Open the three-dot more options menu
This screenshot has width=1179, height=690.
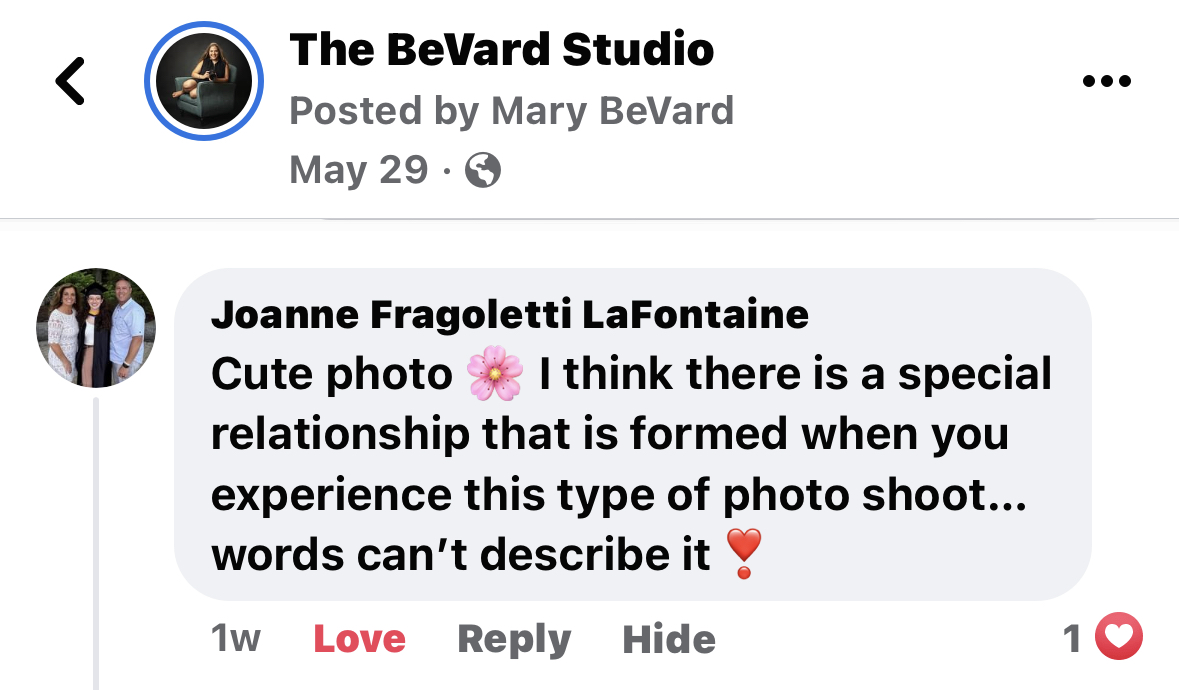pyautogui.click(x=1107, y=81)
